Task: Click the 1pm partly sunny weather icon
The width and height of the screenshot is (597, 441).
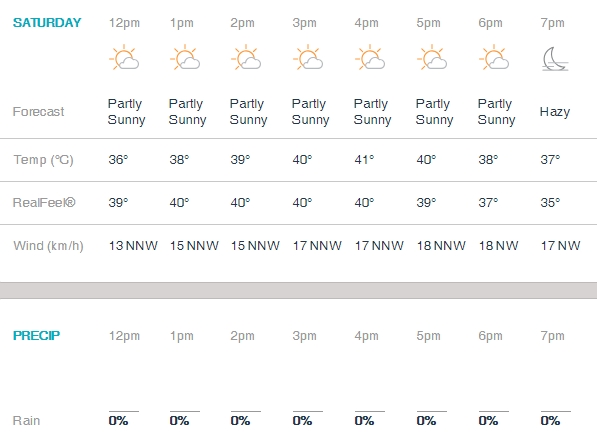Action: click(185, 58)
